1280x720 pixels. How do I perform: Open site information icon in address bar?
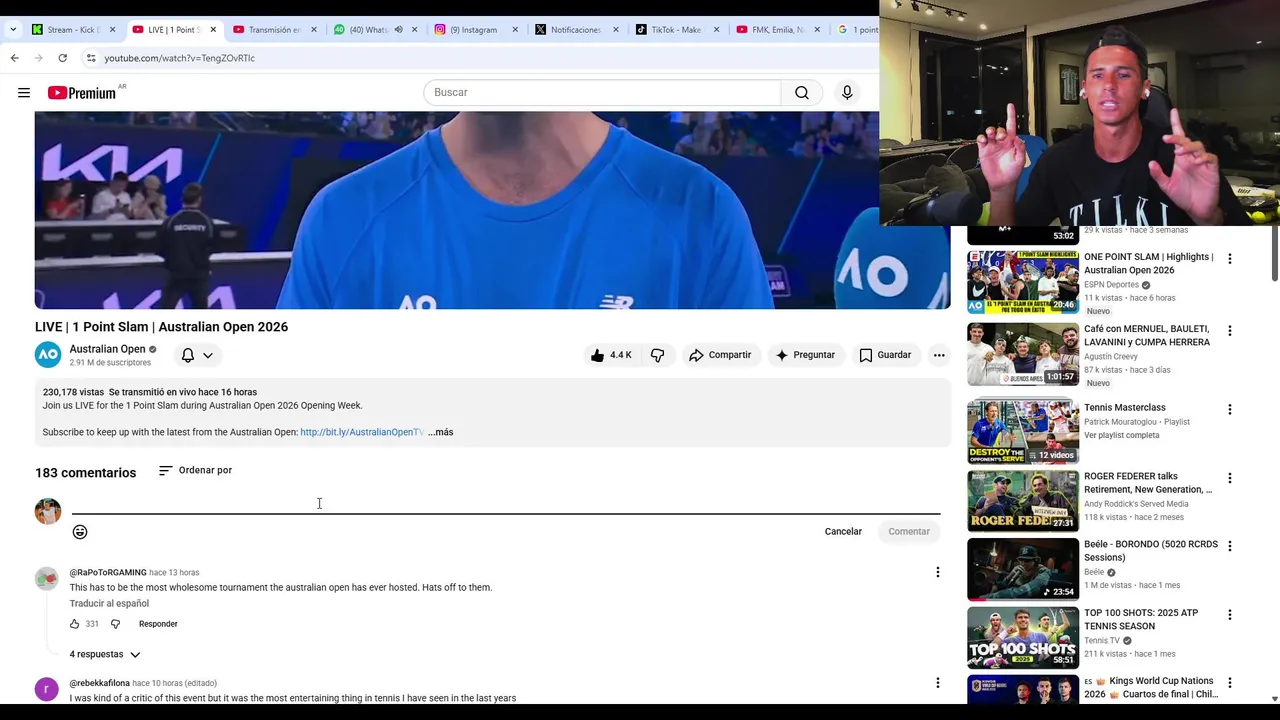point(91,58)
